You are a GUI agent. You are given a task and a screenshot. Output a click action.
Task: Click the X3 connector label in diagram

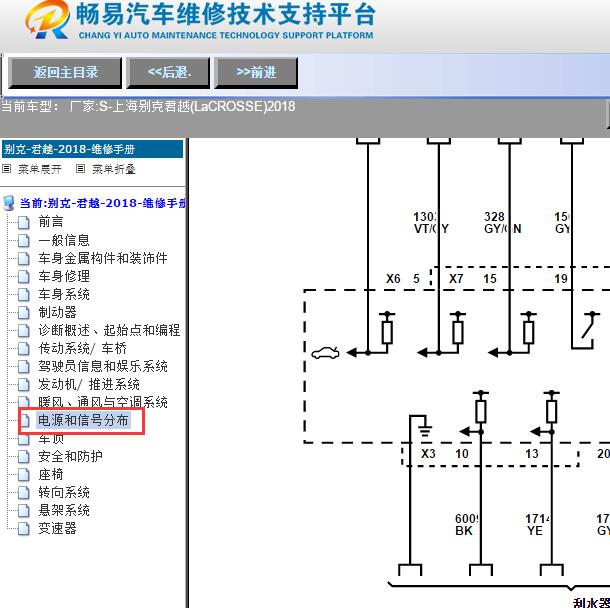pos(428,454)
